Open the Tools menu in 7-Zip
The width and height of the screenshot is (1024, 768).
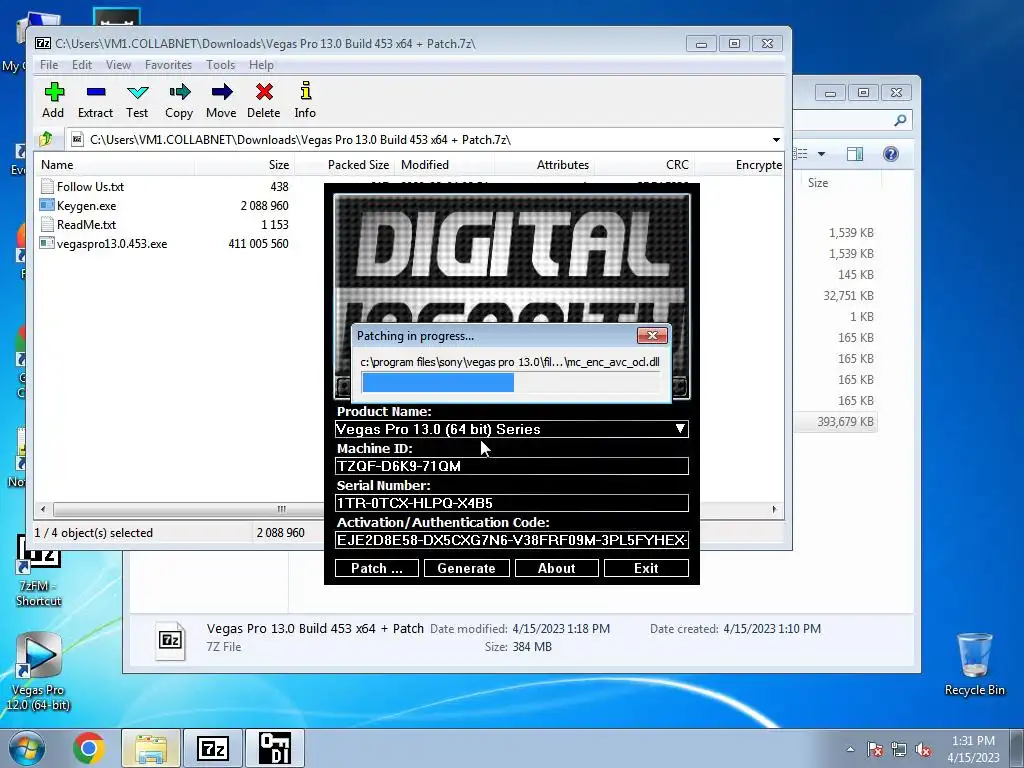(x=221, y=65)
